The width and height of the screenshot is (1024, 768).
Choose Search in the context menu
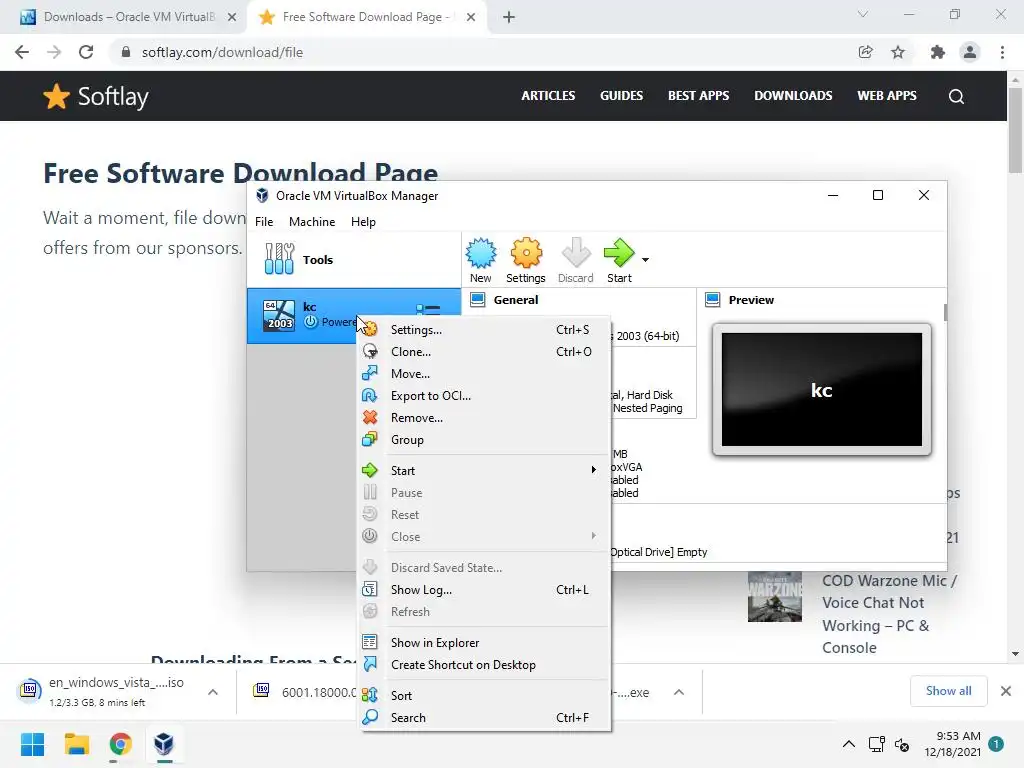click(x=485, y=718)
